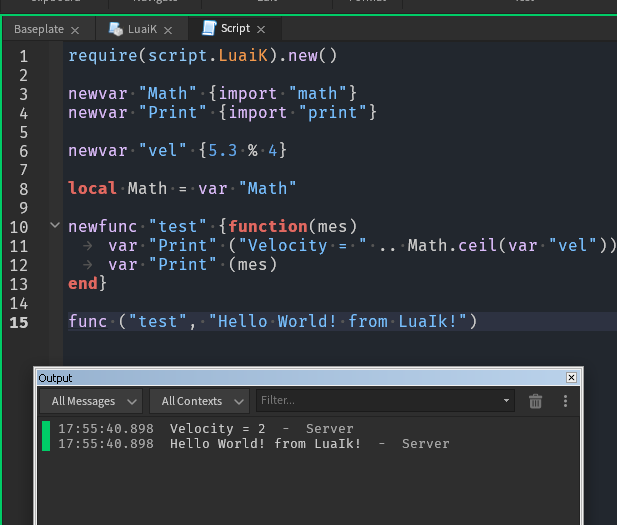Image resolution: width=617 pixels, height=525 pixels.
Task: Switch to the Baseplate tab
Action: [38, 30]
